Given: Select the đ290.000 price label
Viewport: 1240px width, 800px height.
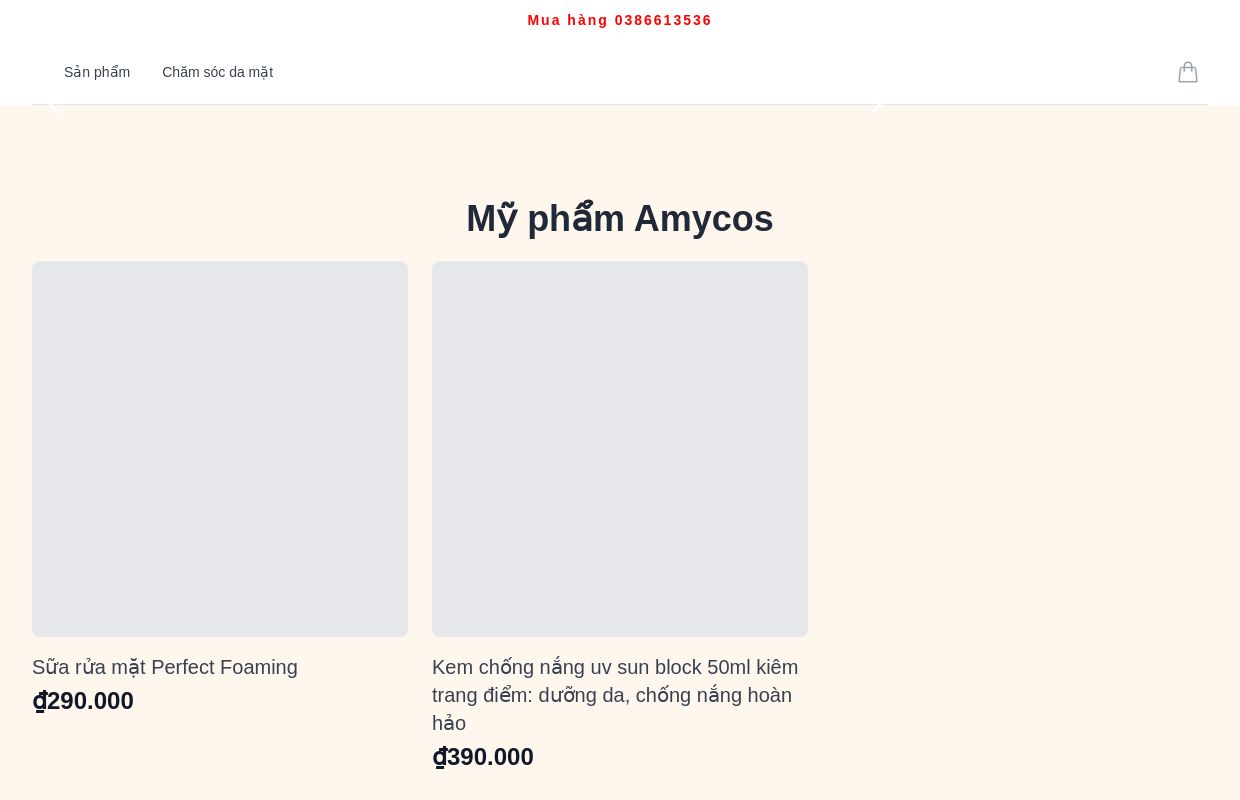Looking at the screenshot, I should click(83, 700).
